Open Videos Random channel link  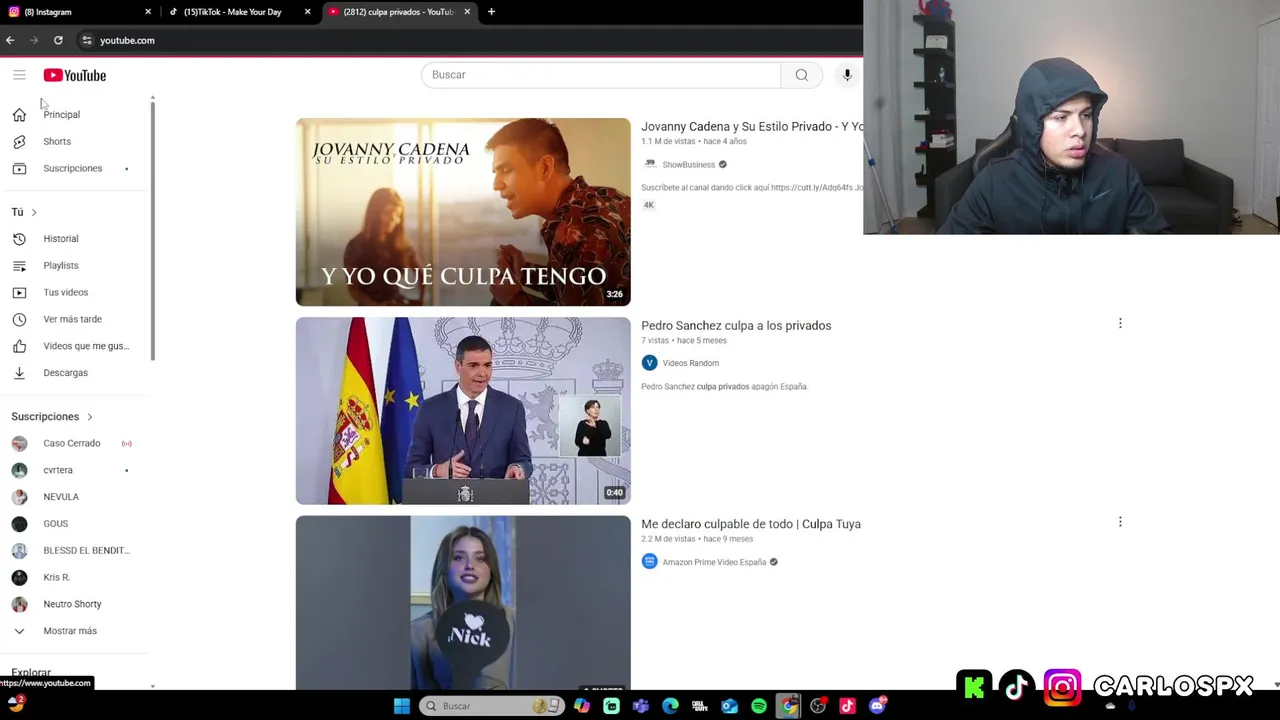point(690,364)
